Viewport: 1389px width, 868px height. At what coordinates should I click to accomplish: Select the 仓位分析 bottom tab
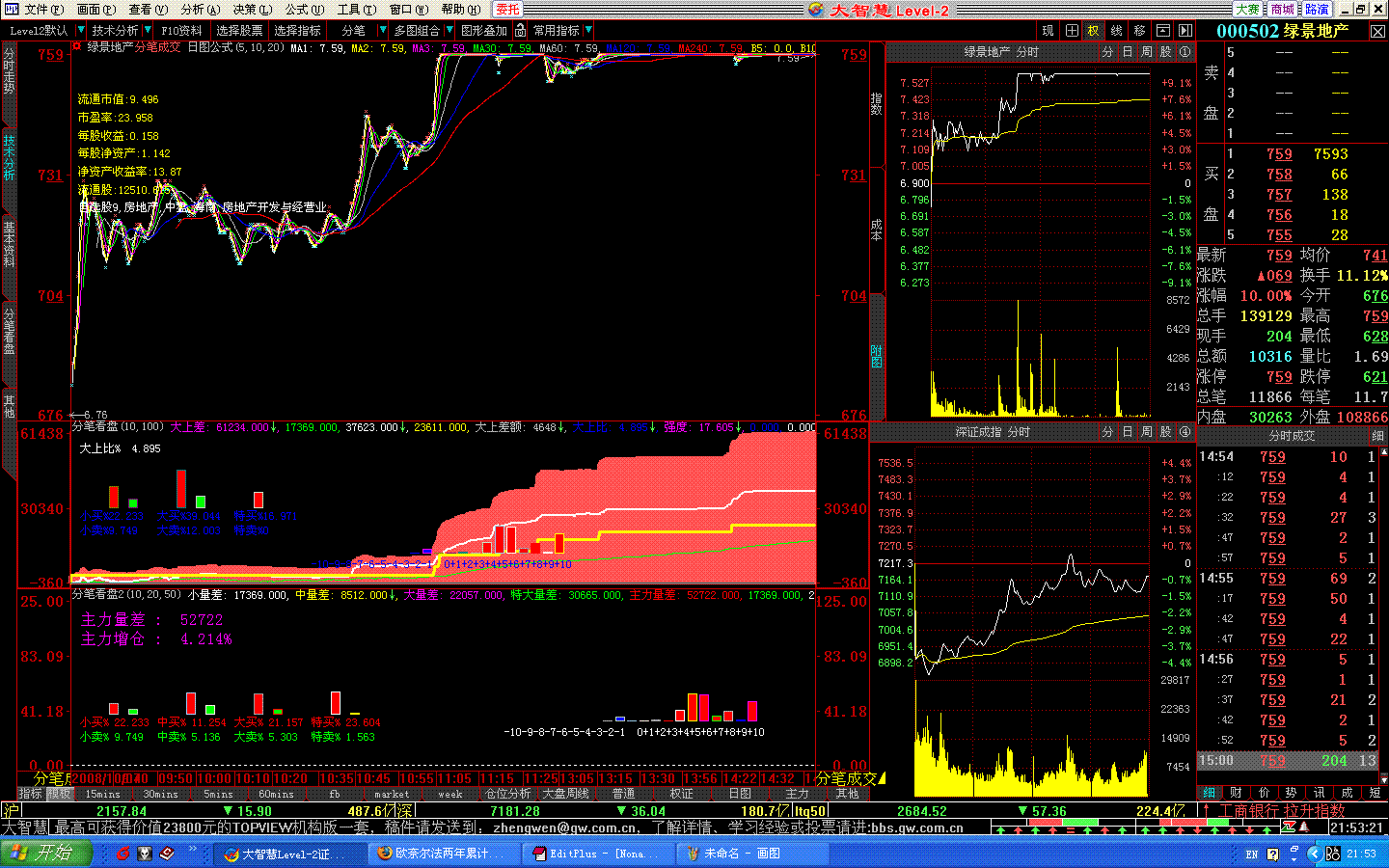pyautogui.click(x=507, y=794)
